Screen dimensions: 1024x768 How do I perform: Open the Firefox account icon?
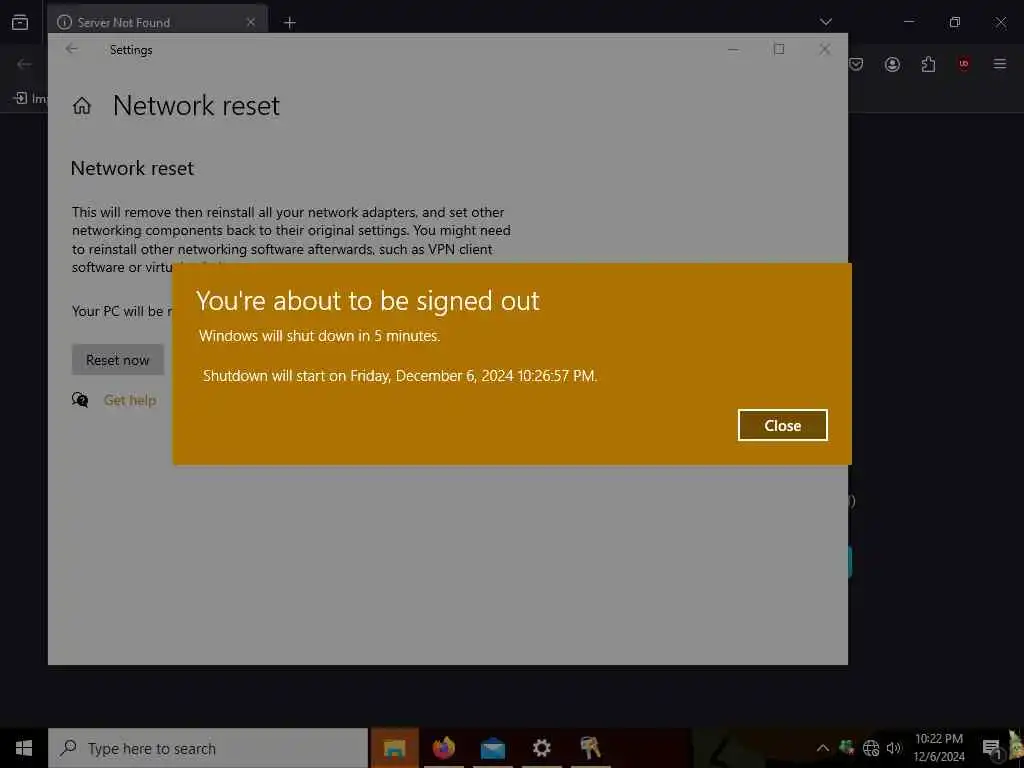[892, 64]
